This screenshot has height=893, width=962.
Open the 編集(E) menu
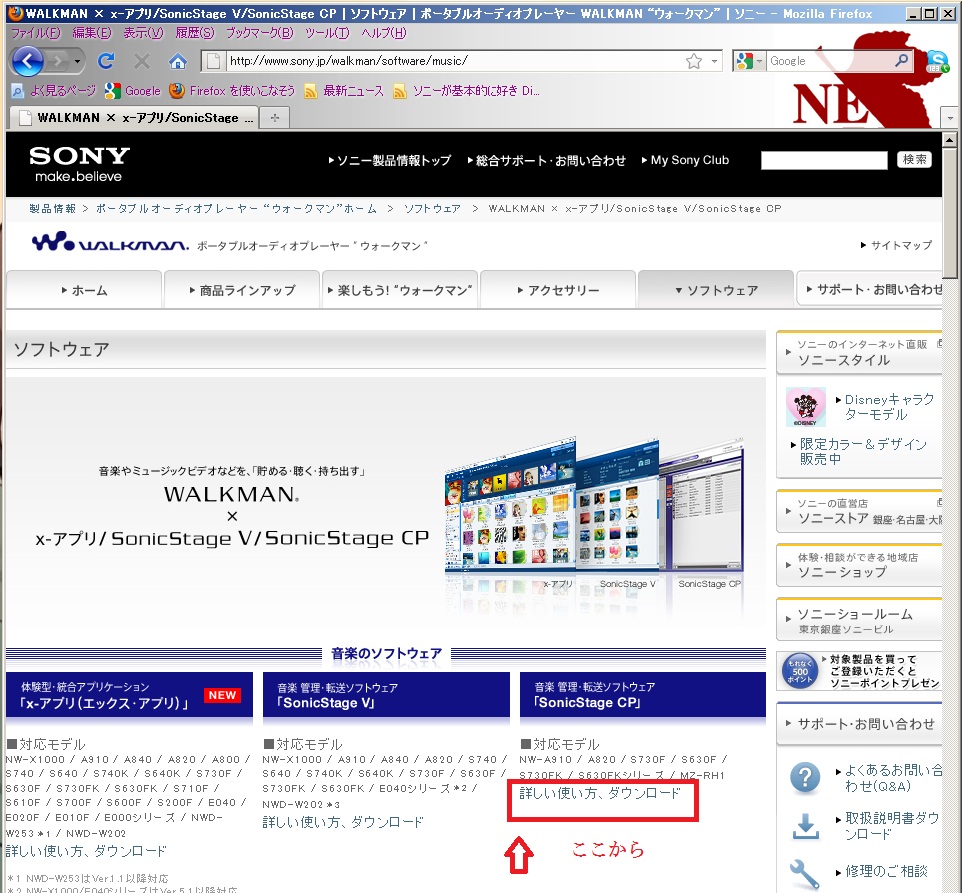coord(92,33)
